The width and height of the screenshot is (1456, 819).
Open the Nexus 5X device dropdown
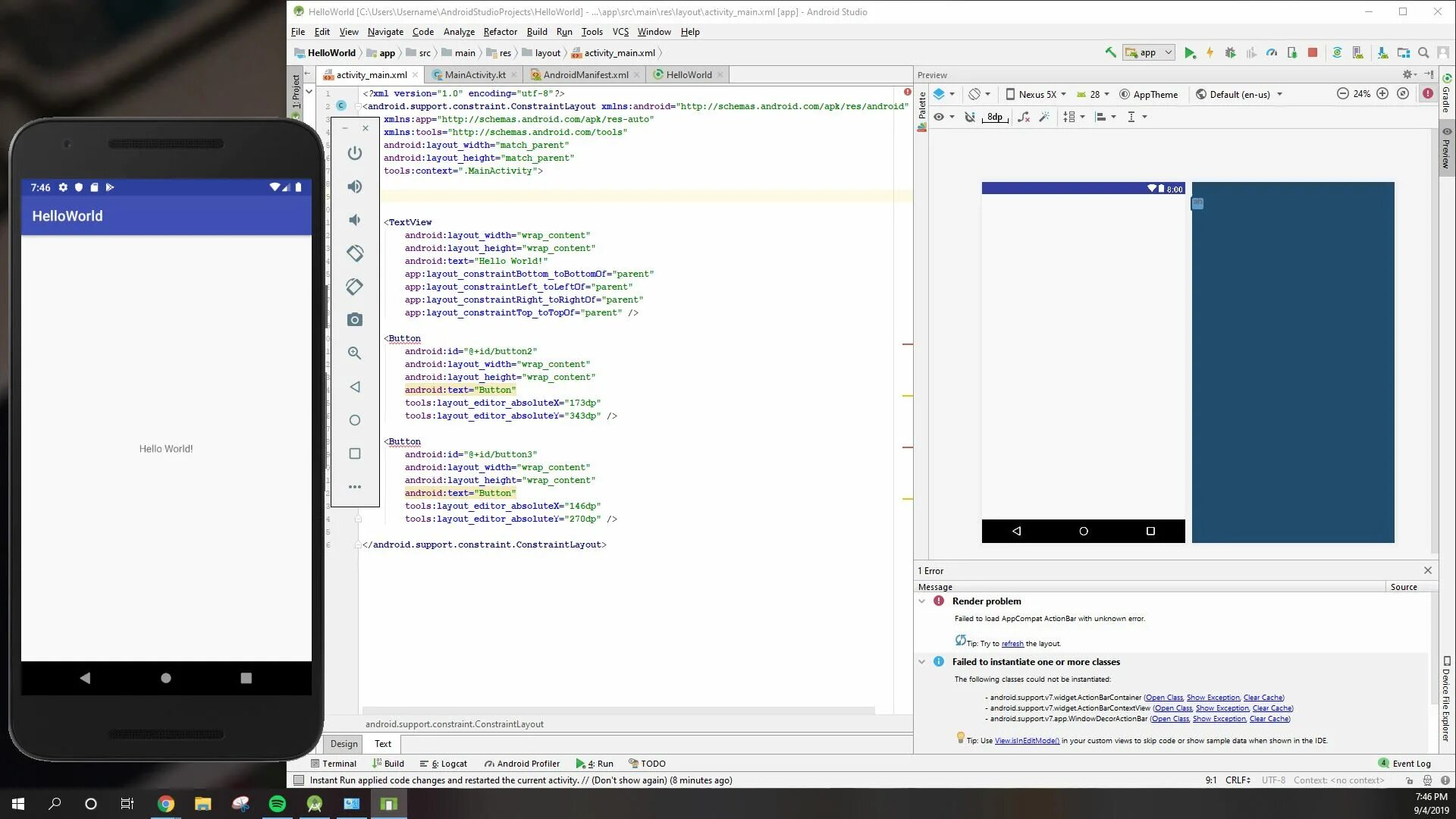tap(1037, 95)
